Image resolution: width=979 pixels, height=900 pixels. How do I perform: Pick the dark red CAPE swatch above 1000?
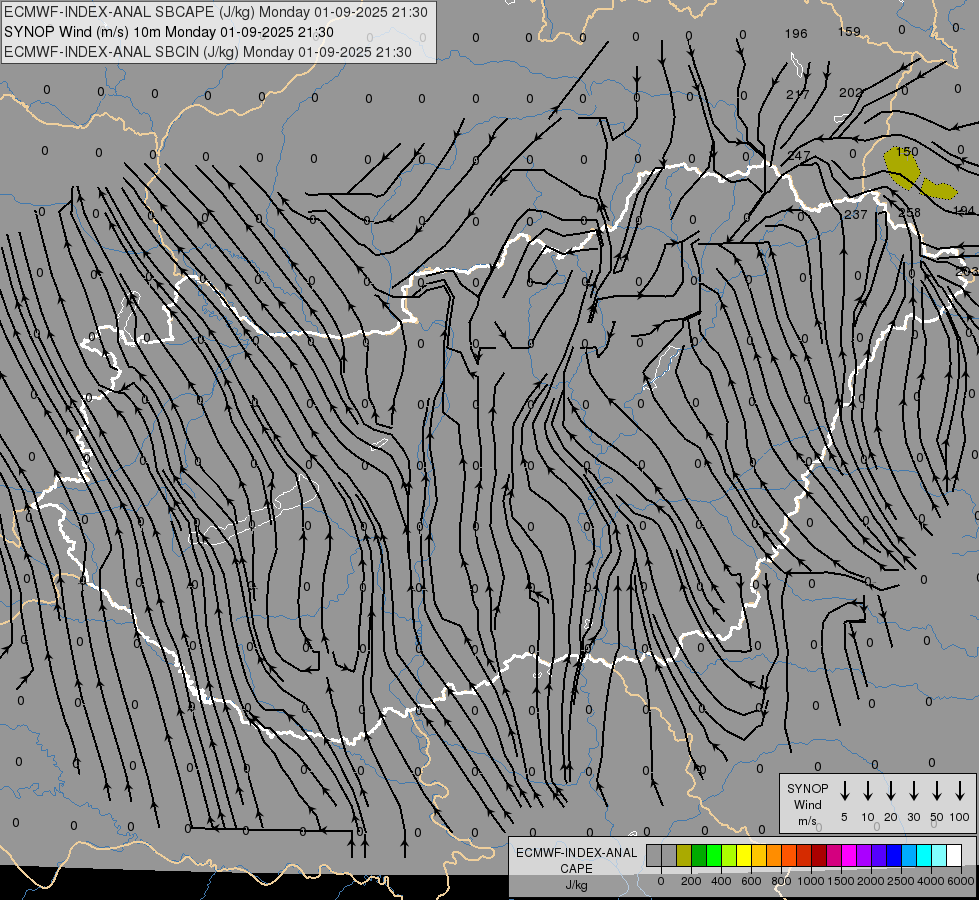pos(819,855)
